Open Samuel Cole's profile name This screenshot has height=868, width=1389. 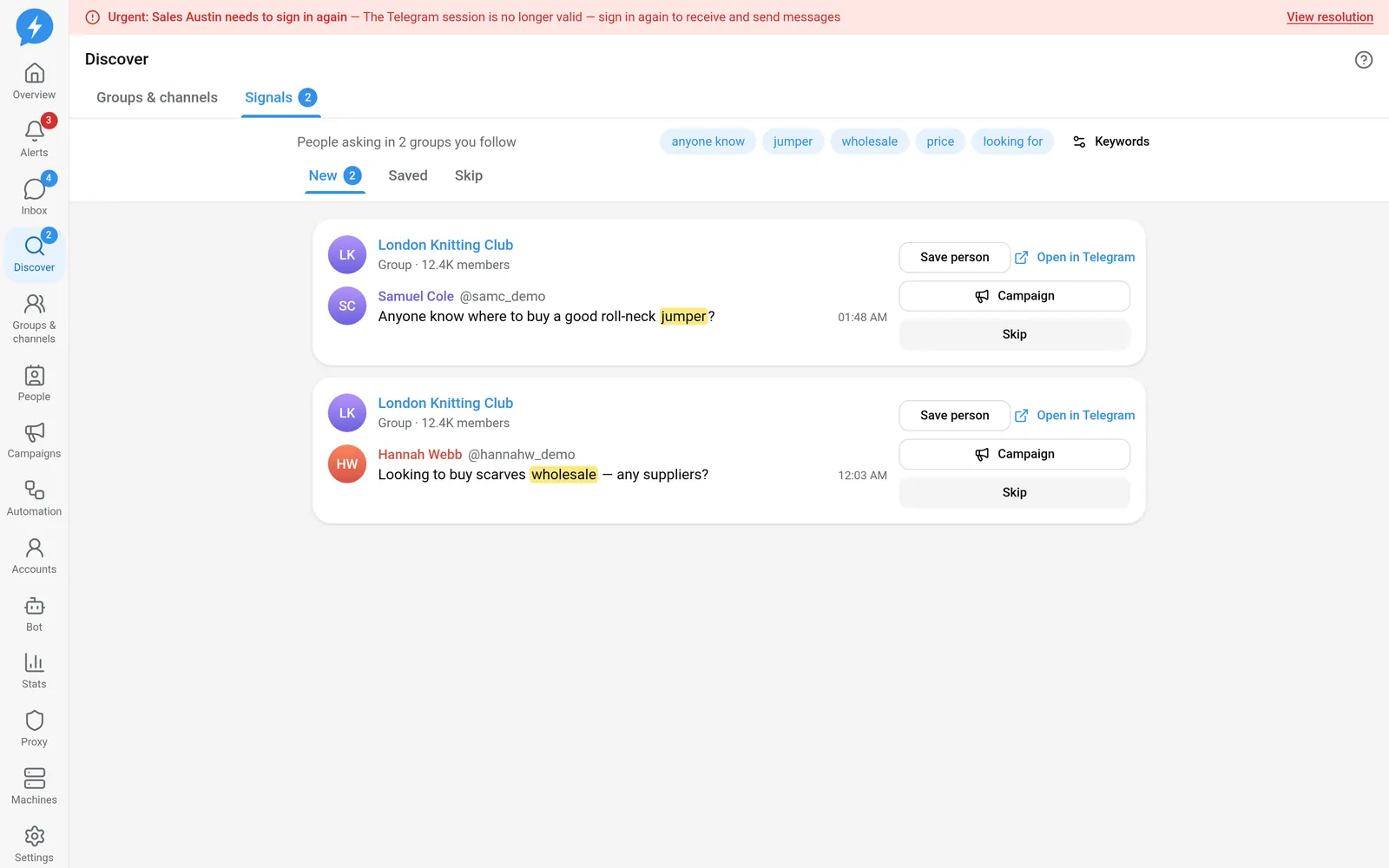pos(416,296)
